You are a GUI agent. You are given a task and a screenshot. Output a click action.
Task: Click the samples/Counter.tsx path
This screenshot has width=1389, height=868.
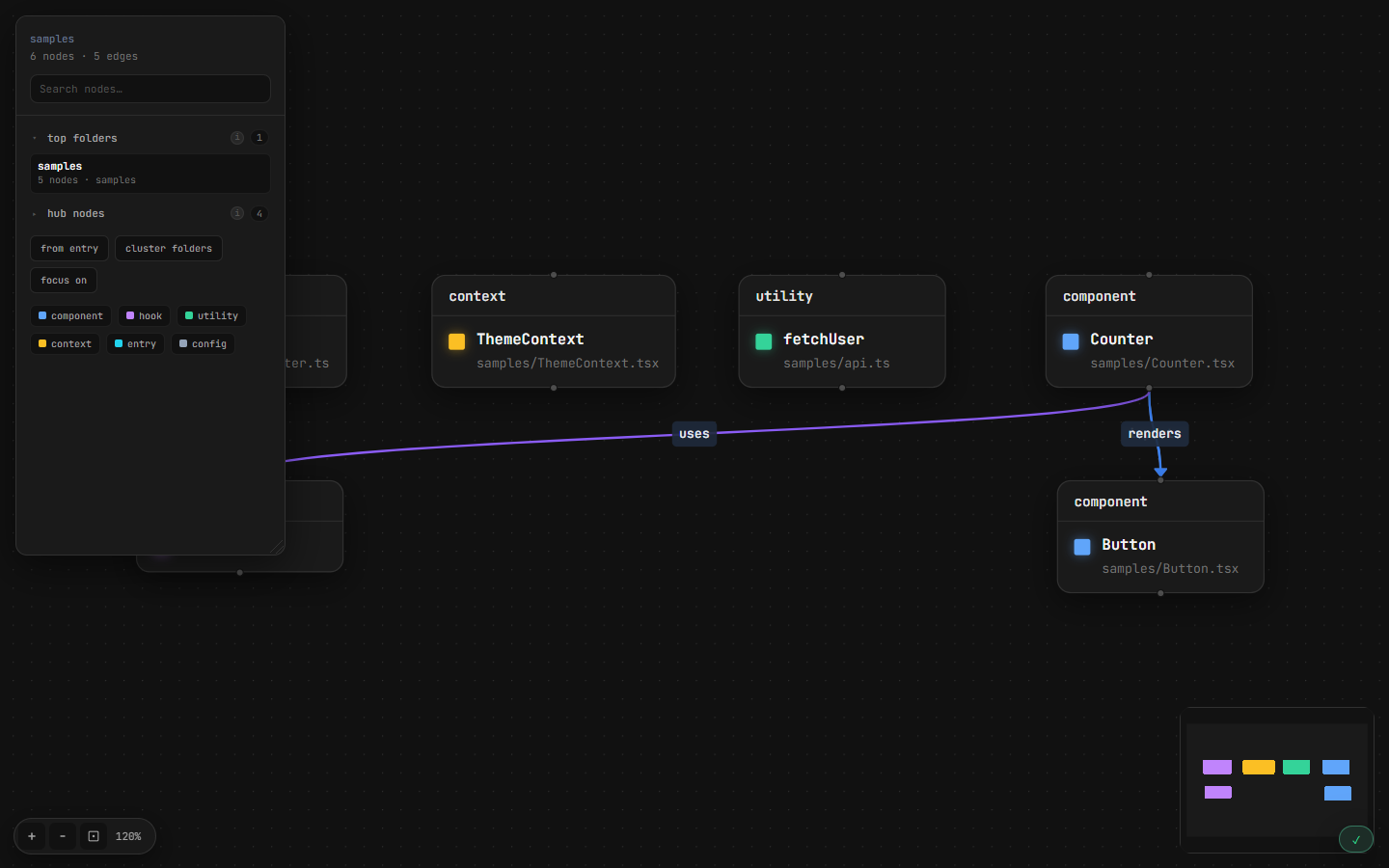point(1162,364)
